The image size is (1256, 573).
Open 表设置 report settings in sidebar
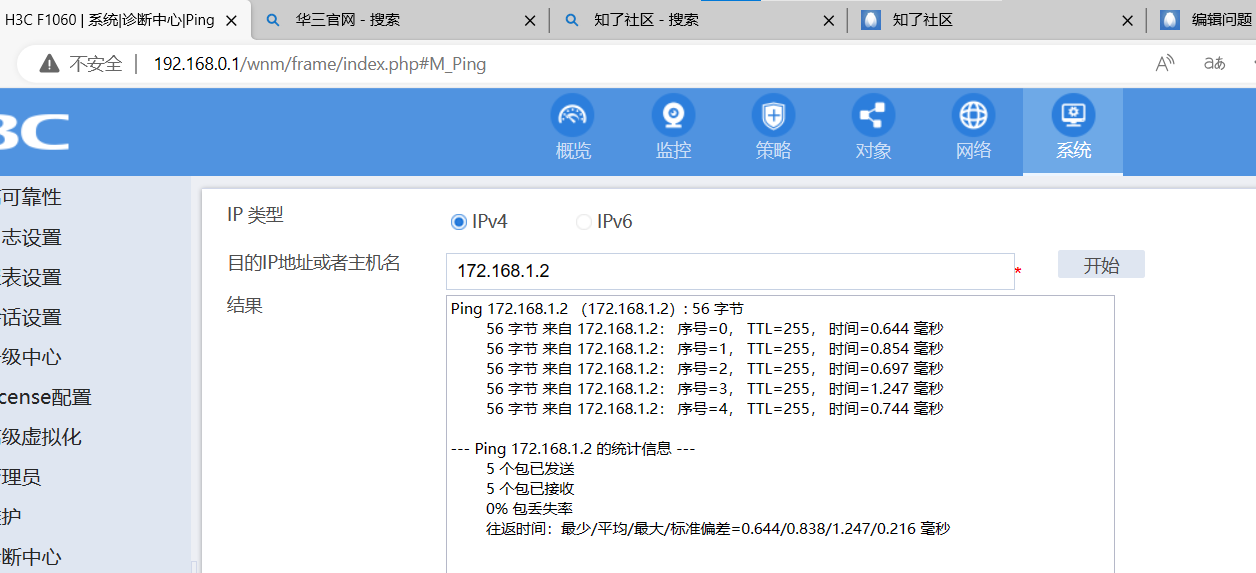point(31,277)
